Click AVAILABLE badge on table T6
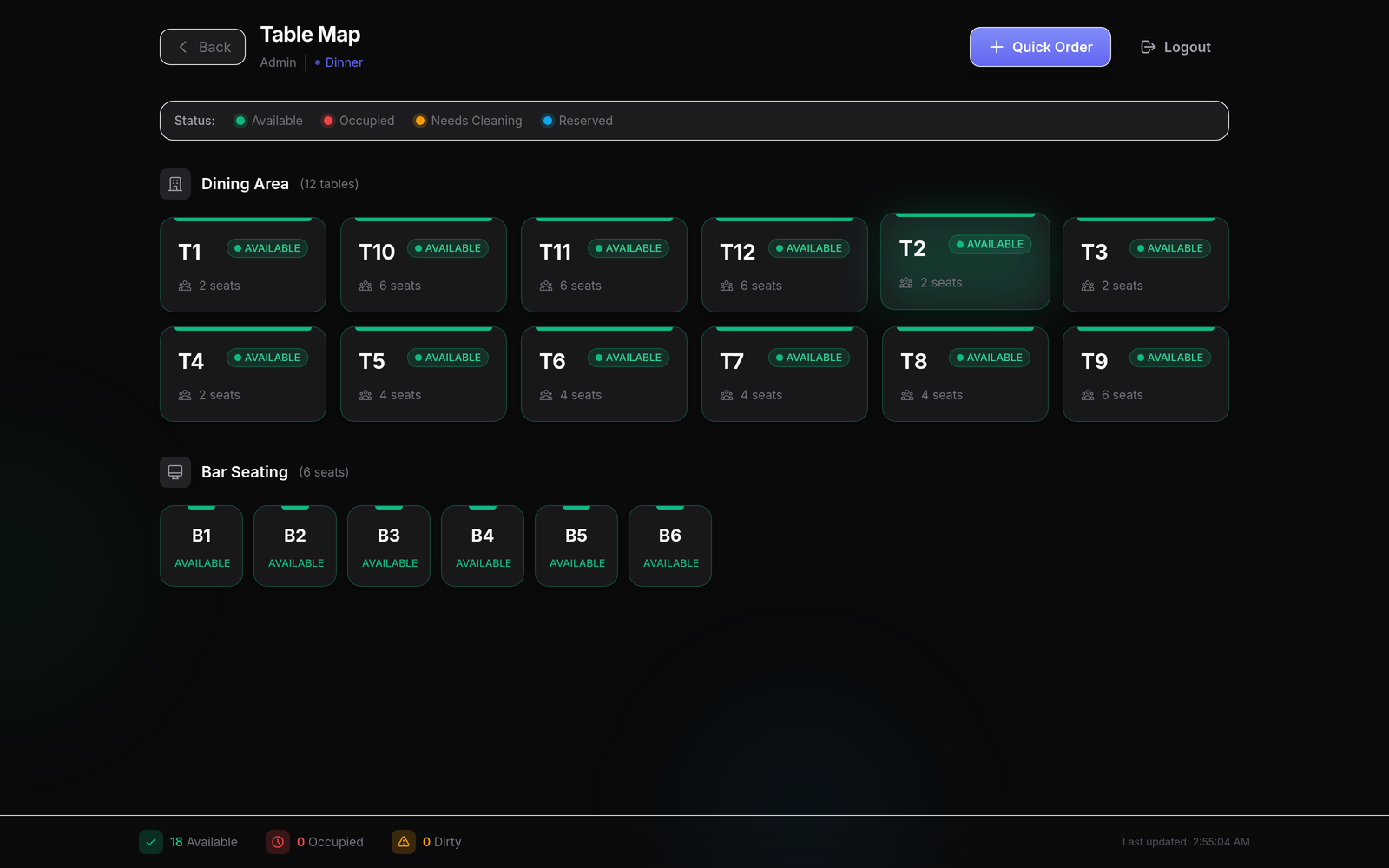This screenshot has width=1389, height=868. 629,358
